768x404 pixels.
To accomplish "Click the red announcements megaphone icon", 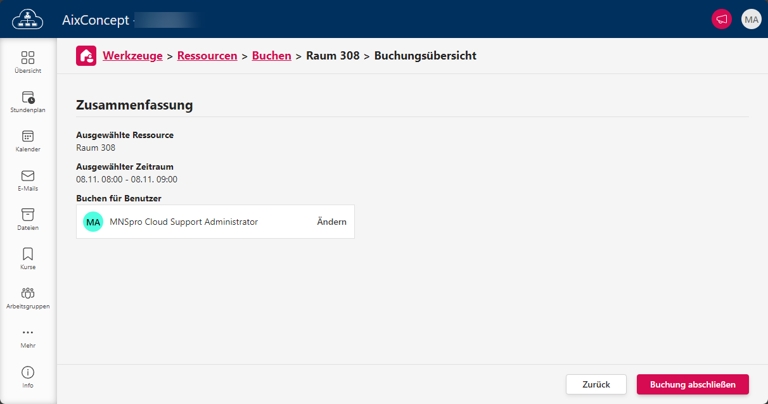I will click(720, 19).
